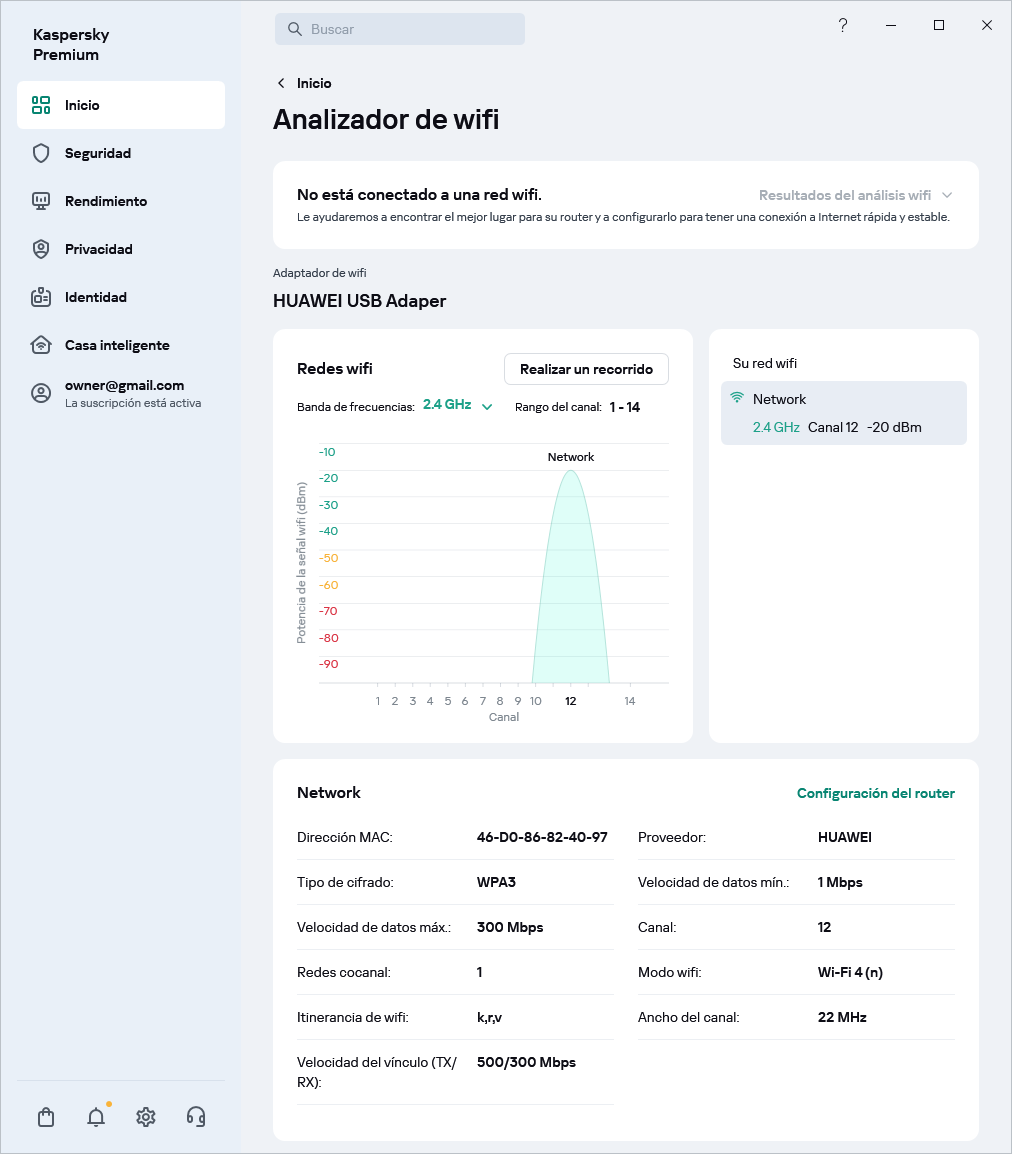Open the store bag icon in sidebar footer
The image size is (1012, 1154).
46,1117
